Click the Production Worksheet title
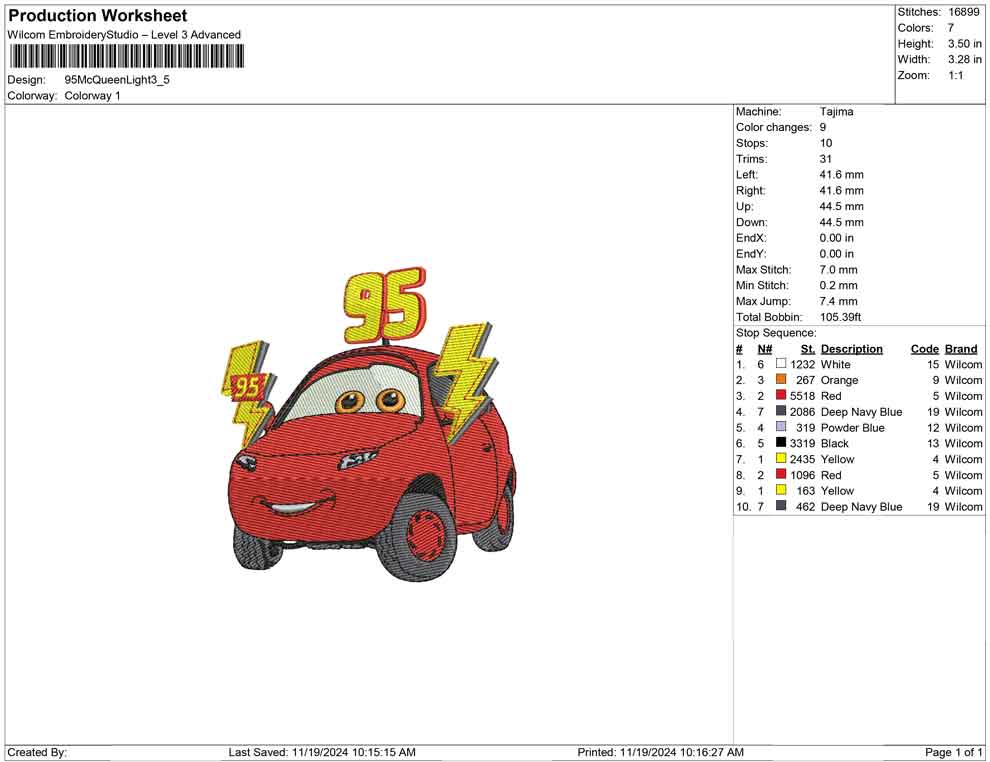 click(97, 16)
